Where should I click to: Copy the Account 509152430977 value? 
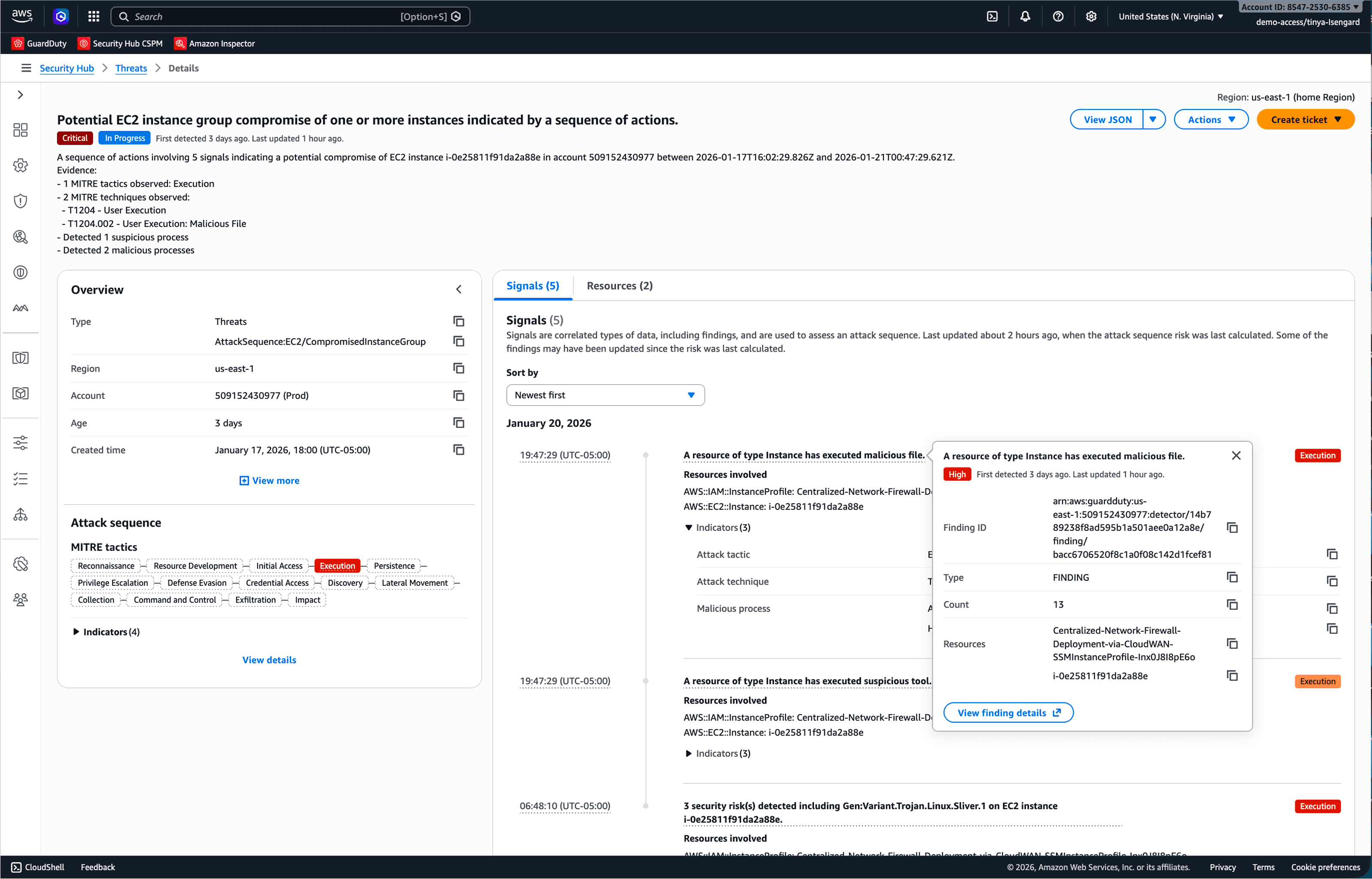pos(458,396)
